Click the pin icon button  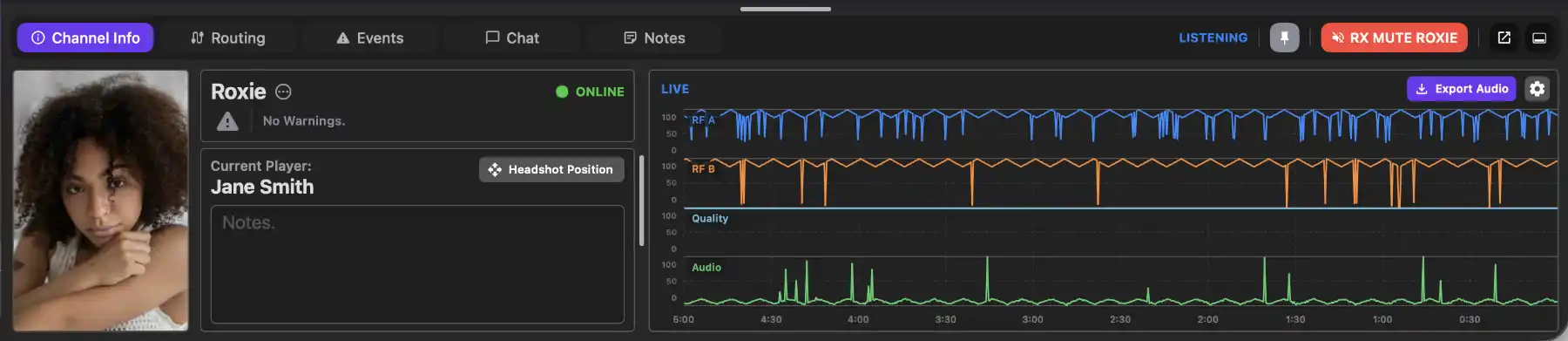pyautogui.click(x=1284, y=38)
